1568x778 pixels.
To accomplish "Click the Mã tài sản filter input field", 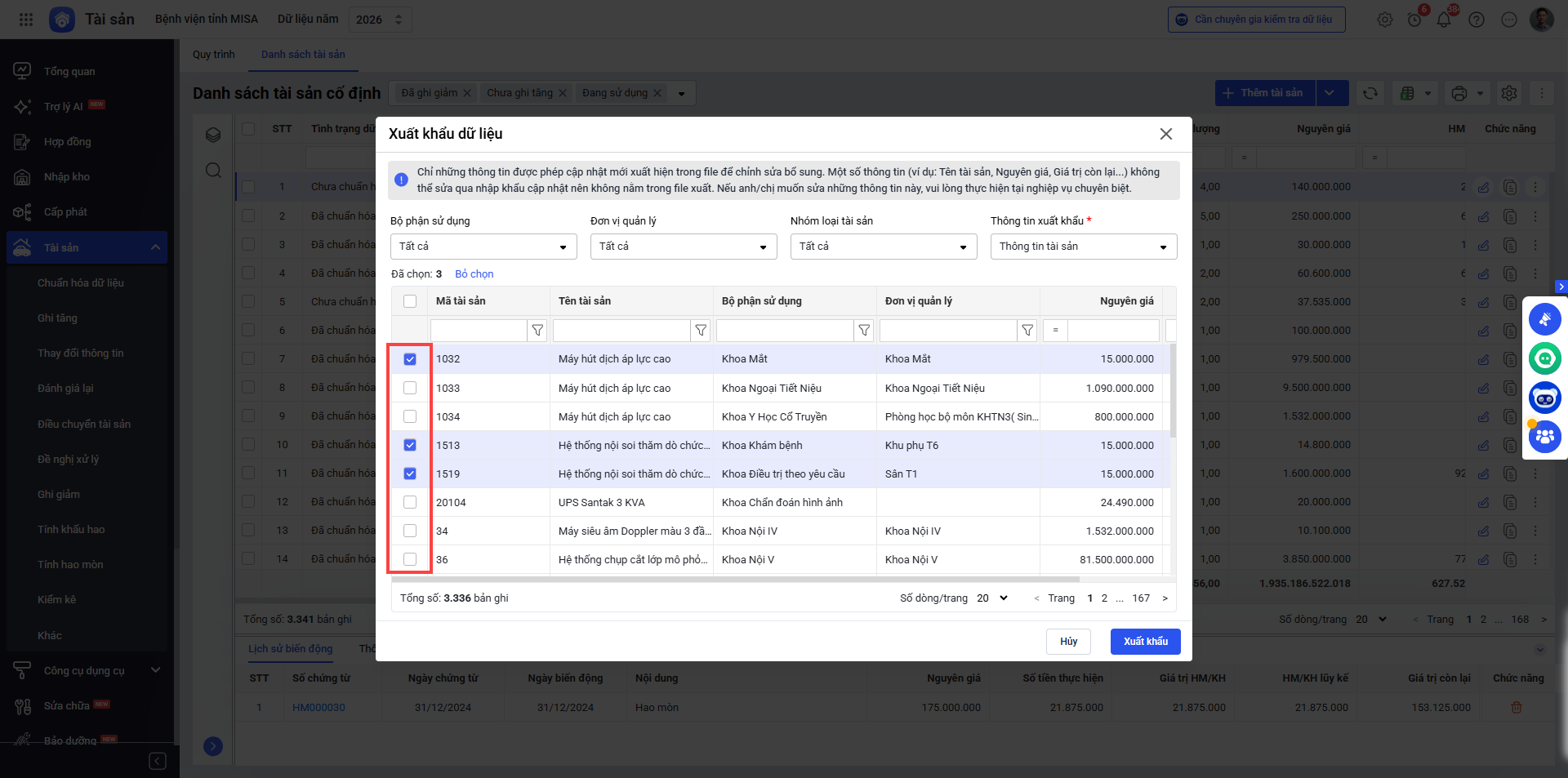I will [x=479, y=331].
